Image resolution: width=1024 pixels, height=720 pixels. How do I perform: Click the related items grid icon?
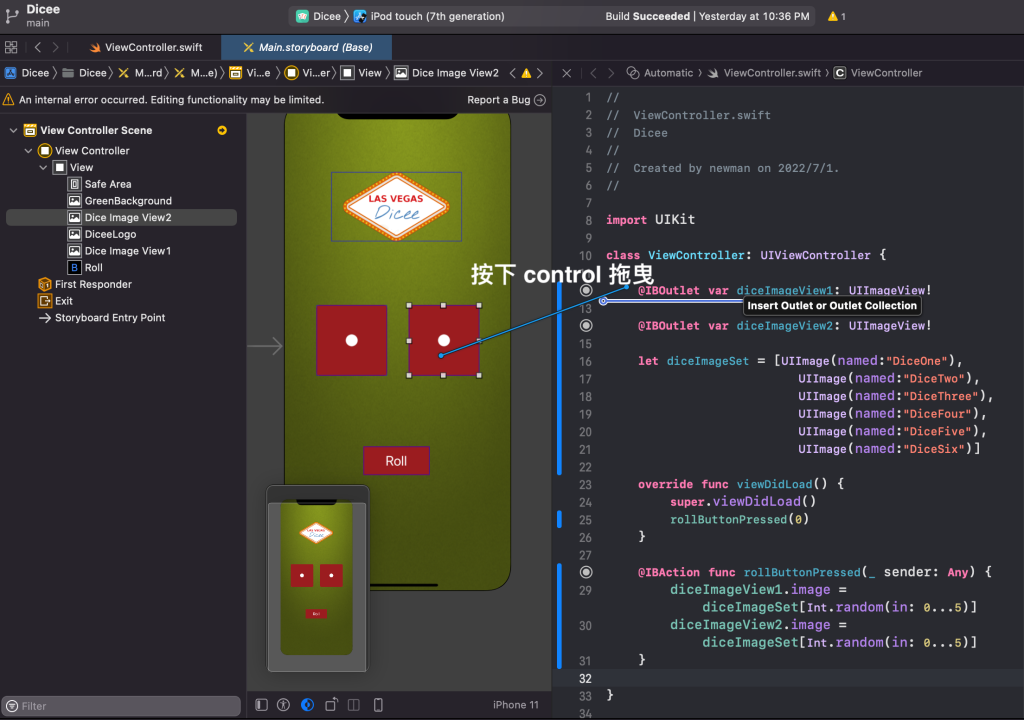pos(11,47)
